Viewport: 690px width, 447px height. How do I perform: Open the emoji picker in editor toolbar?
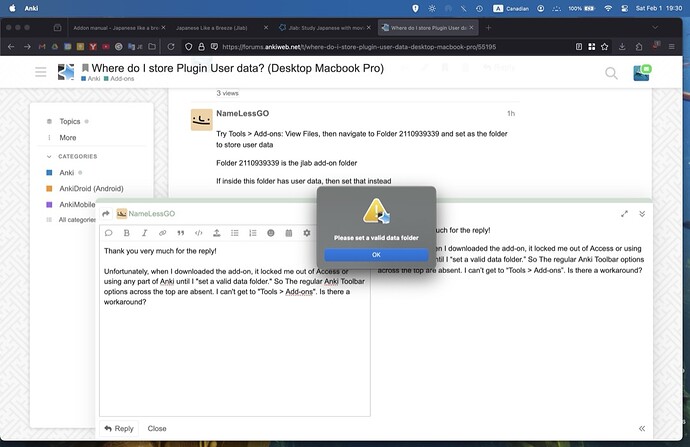(x=271, y=233)
